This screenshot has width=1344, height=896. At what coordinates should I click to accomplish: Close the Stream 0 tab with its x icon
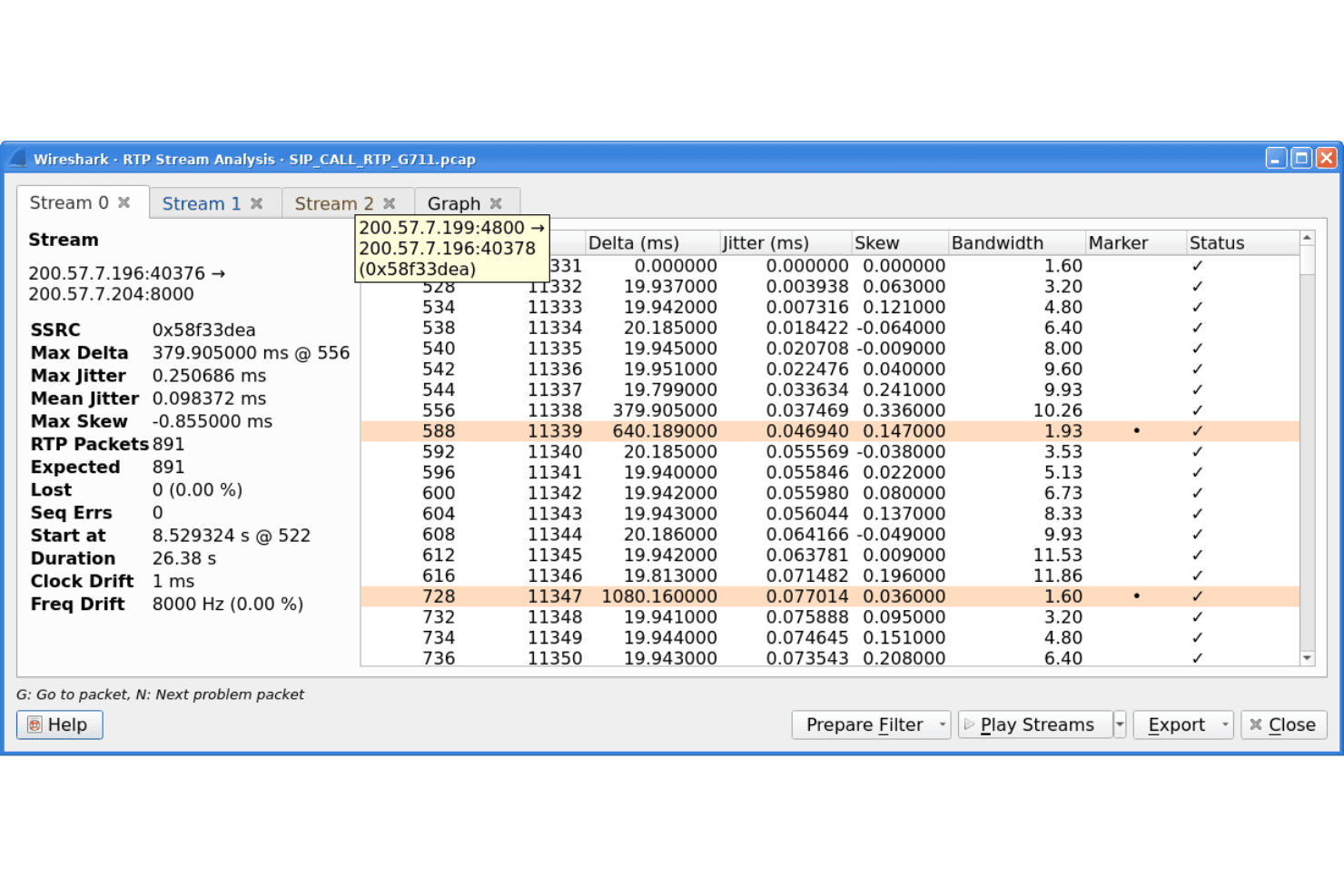click(x=124, y=202)
